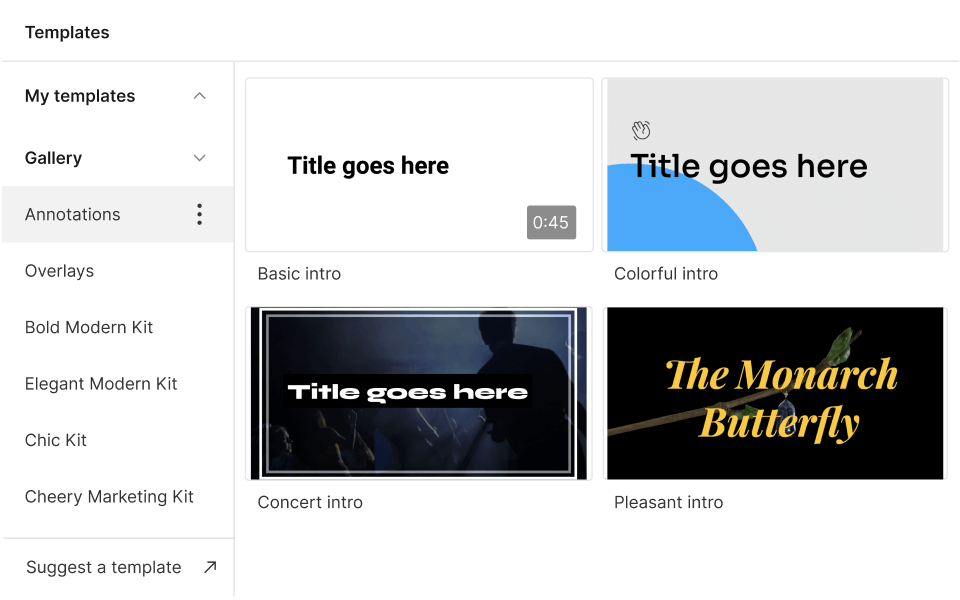Click the chevron next to My templates
960x600 pixels.
click(199, 96)
